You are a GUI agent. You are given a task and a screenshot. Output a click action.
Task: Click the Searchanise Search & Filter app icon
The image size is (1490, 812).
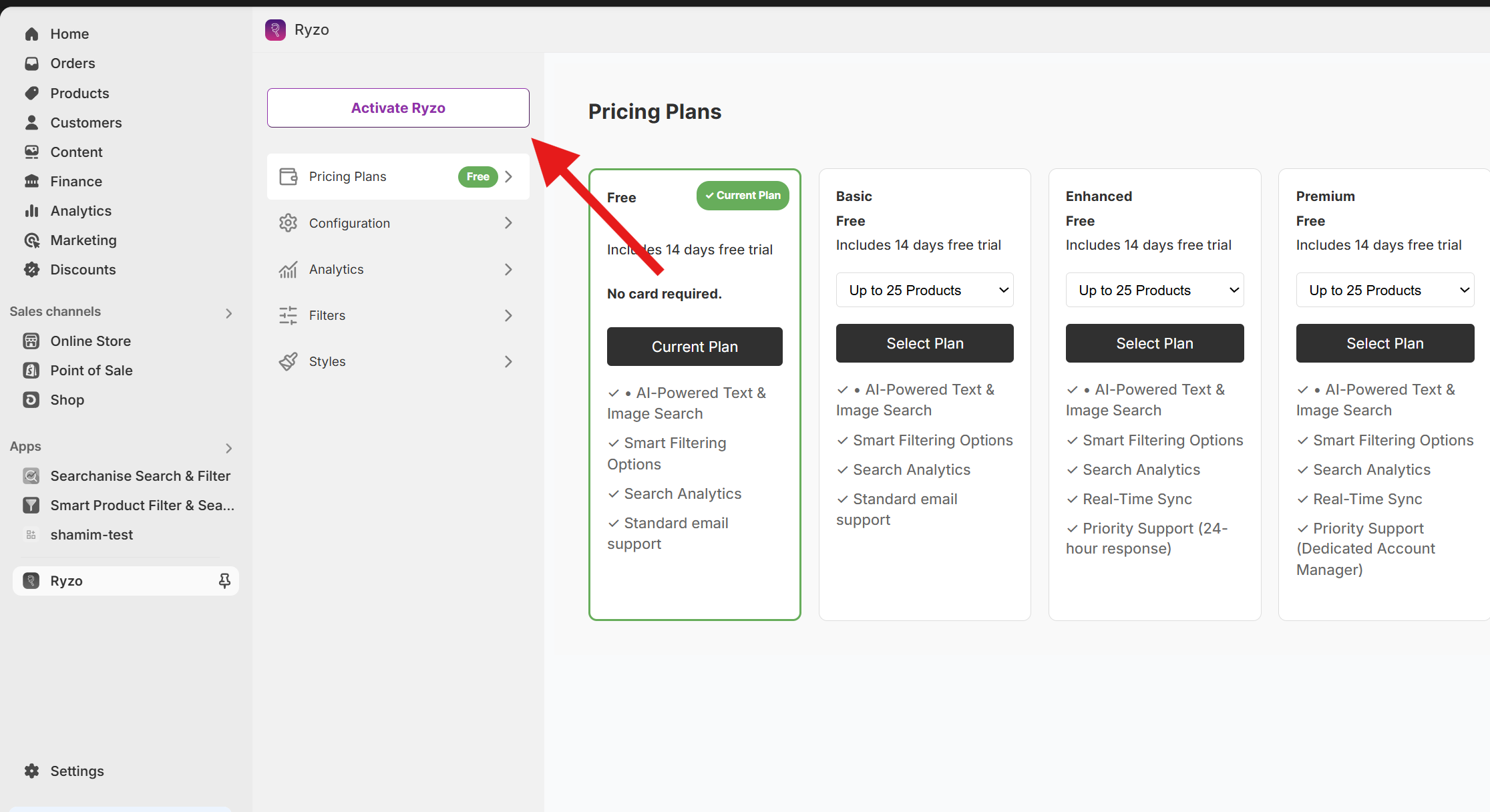[x=31, y=476]
